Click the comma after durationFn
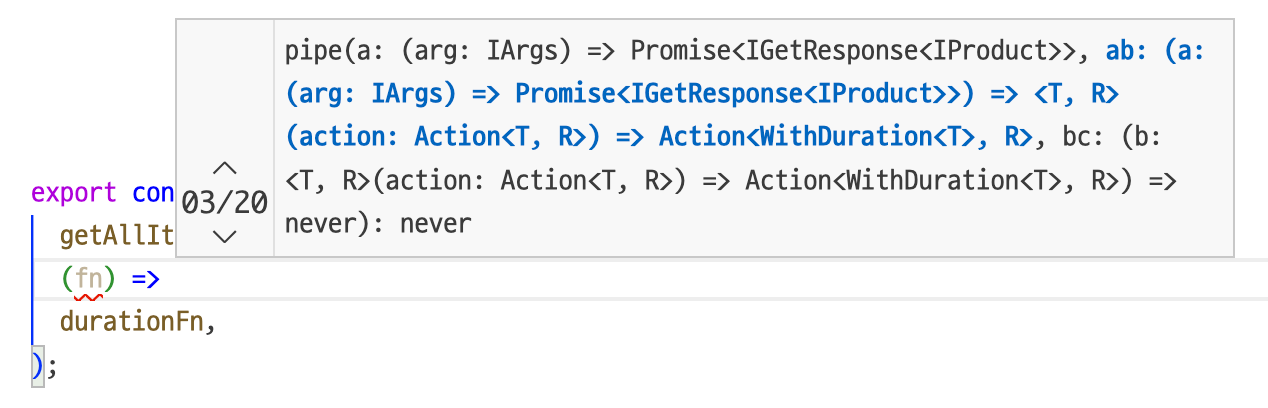 [211, 324]
